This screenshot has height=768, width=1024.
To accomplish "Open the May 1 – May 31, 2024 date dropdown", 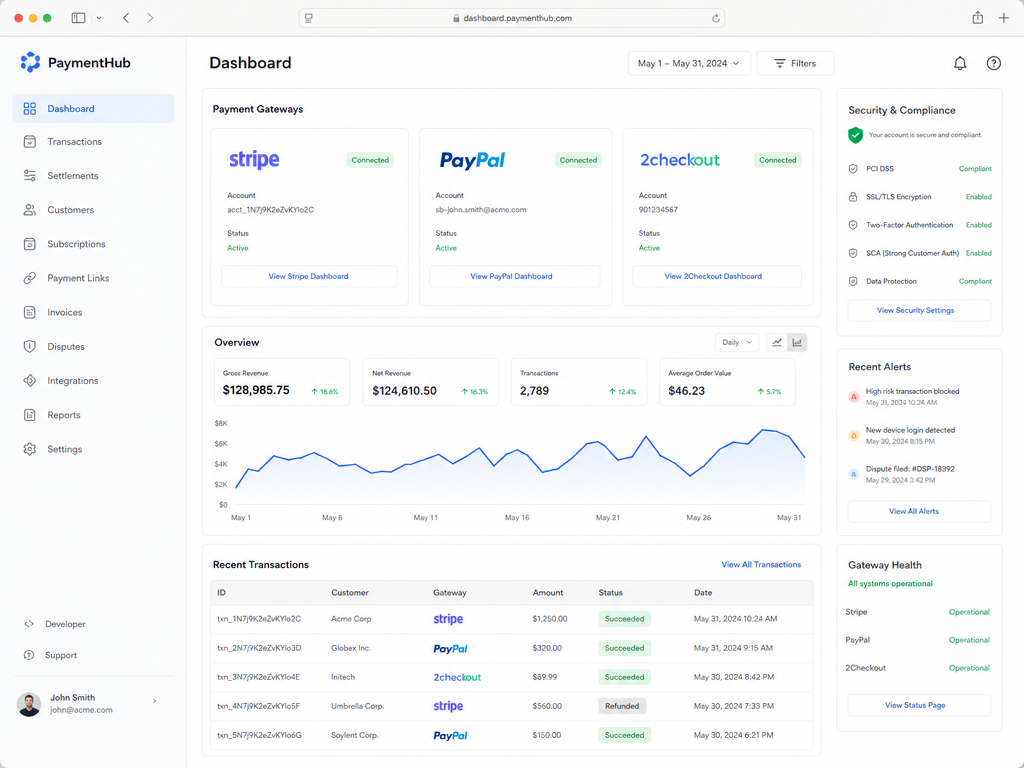I will [x=689, y=63].
